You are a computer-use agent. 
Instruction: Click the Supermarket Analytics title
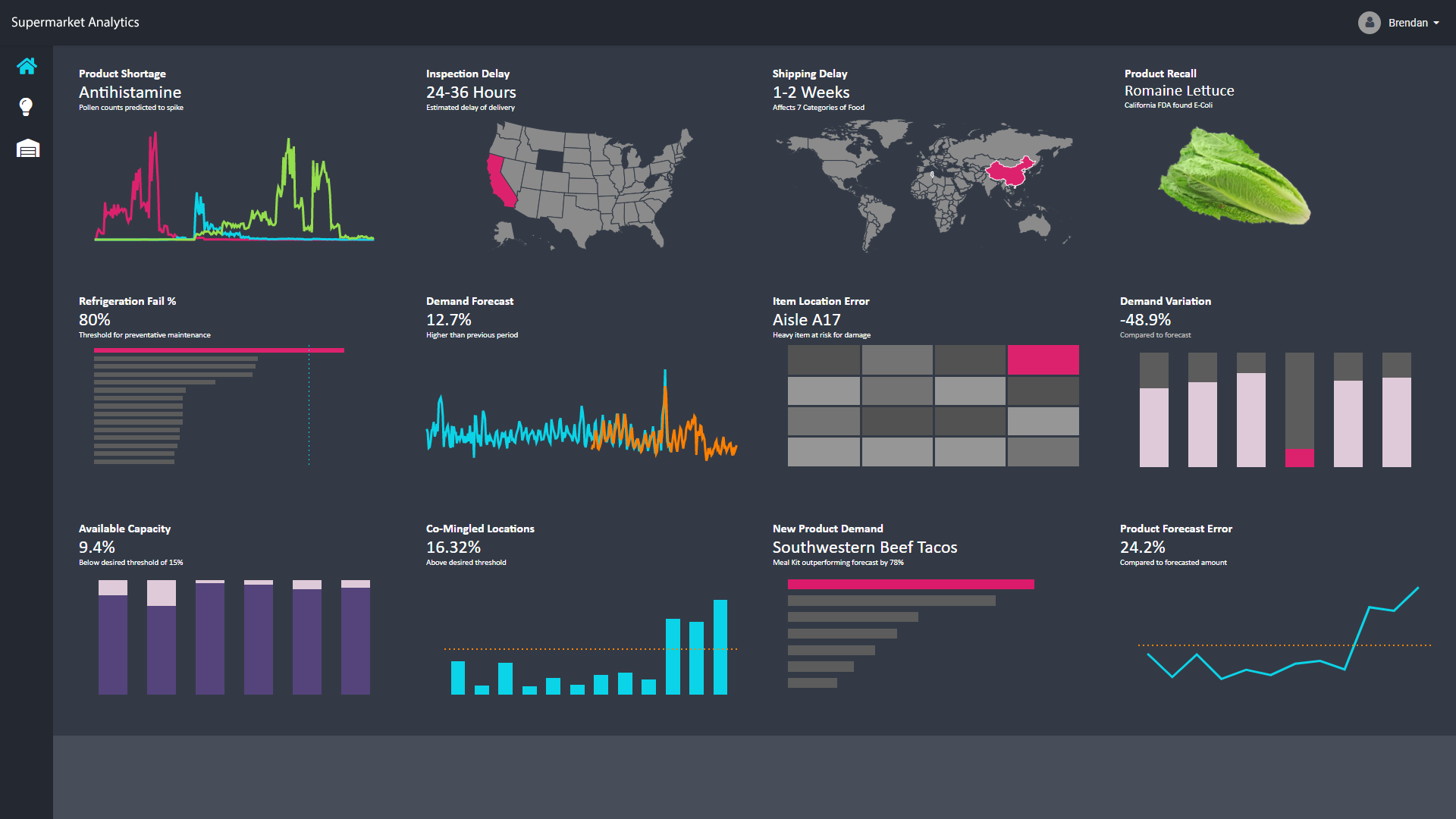coord(75,22)
